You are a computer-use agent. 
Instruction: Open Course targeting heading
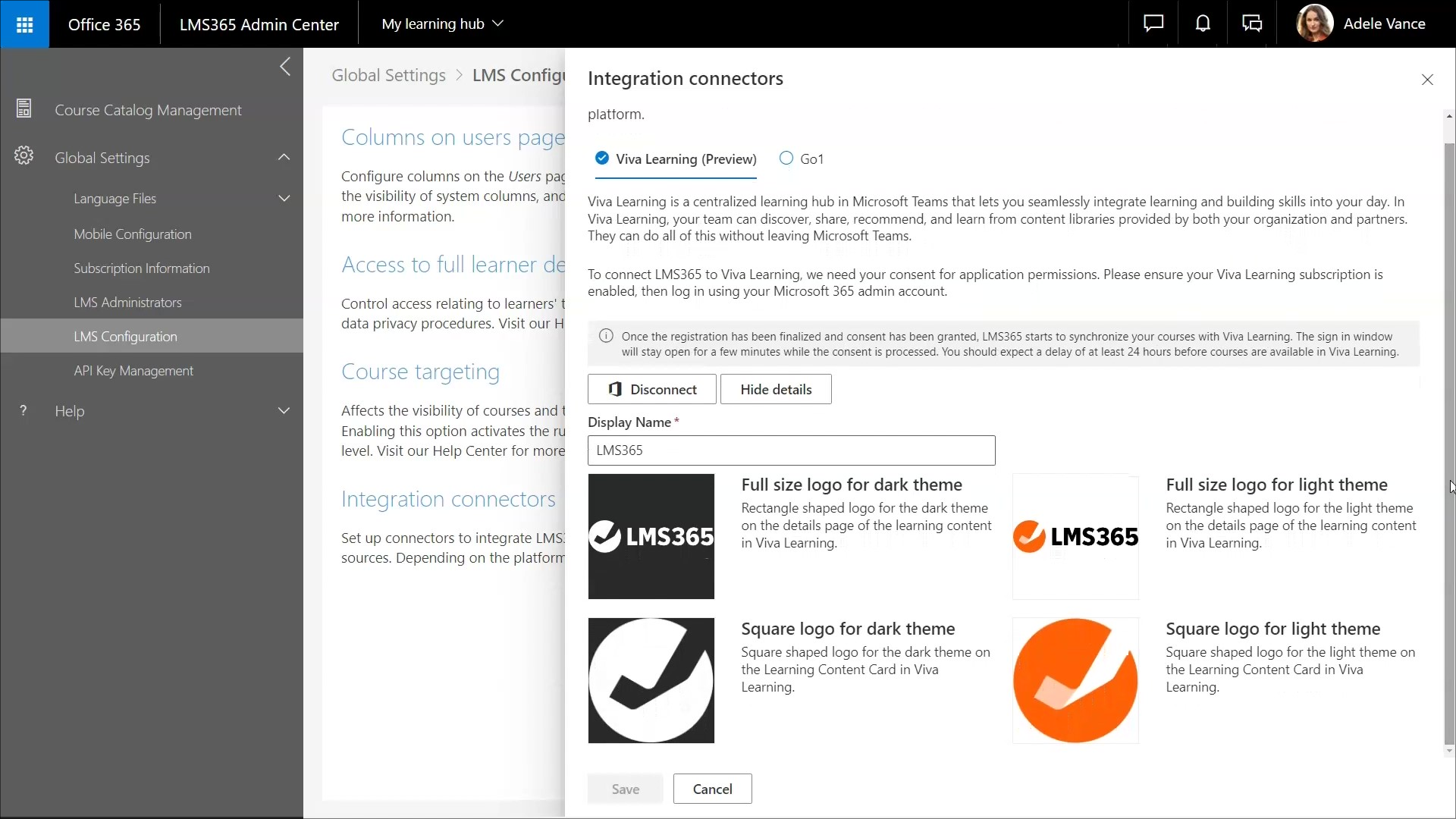(420, 372)
